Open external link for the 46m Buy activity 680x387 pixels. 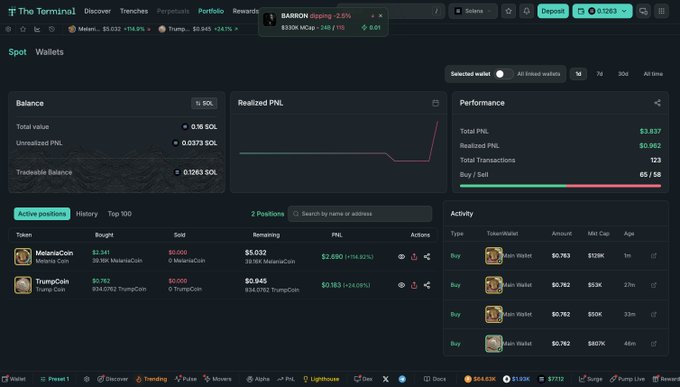(654, 344)
